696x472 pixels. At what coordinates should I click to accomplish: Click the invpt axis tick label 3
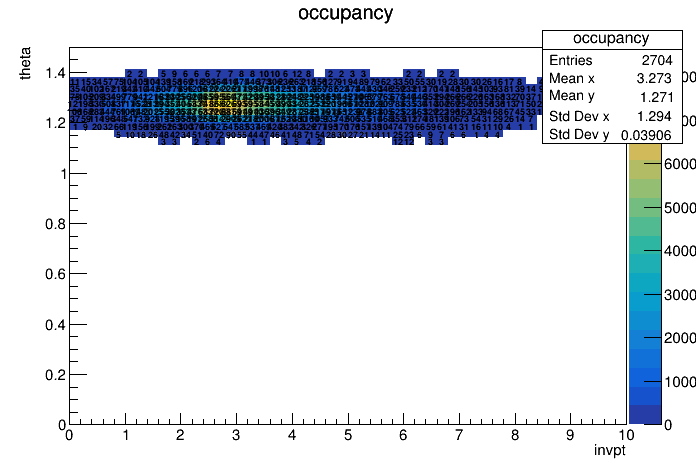[236, 435]
